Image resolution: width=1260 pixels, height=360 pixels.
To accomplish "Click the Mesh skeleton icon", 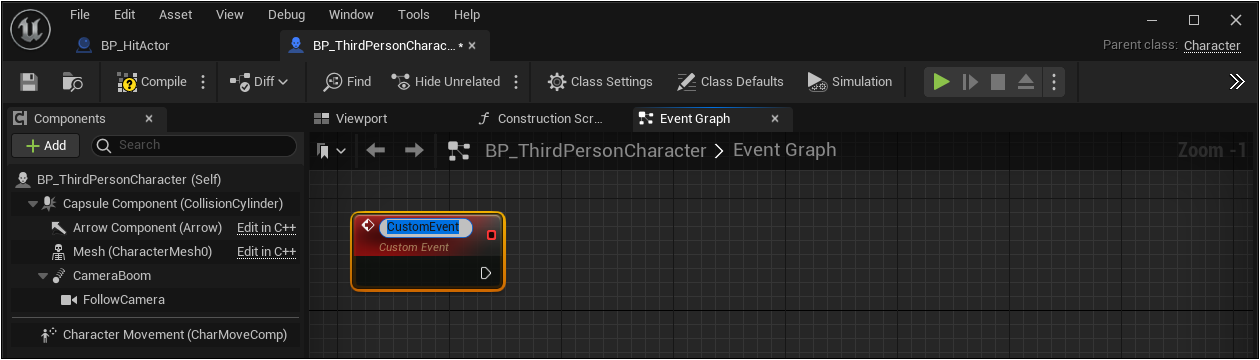I will [x=58, y=252].
